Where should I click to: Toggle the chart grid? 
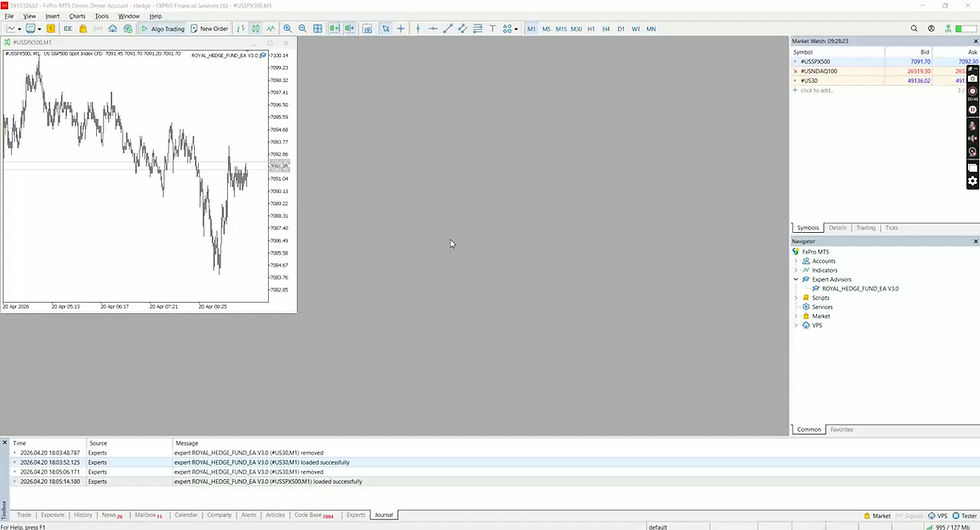click(x=318, y=29)
